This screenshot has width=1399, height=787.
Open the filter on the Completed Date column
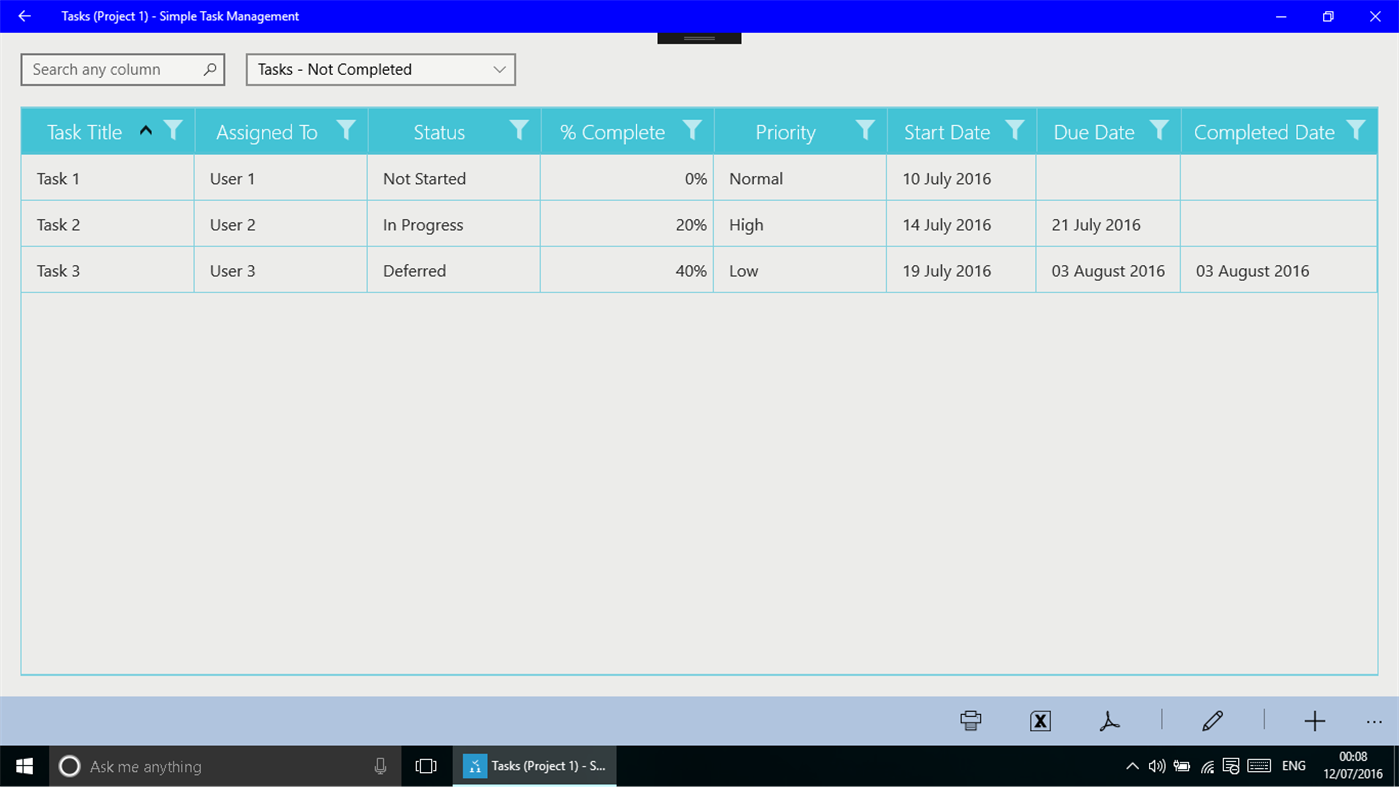click(1356, 130)
